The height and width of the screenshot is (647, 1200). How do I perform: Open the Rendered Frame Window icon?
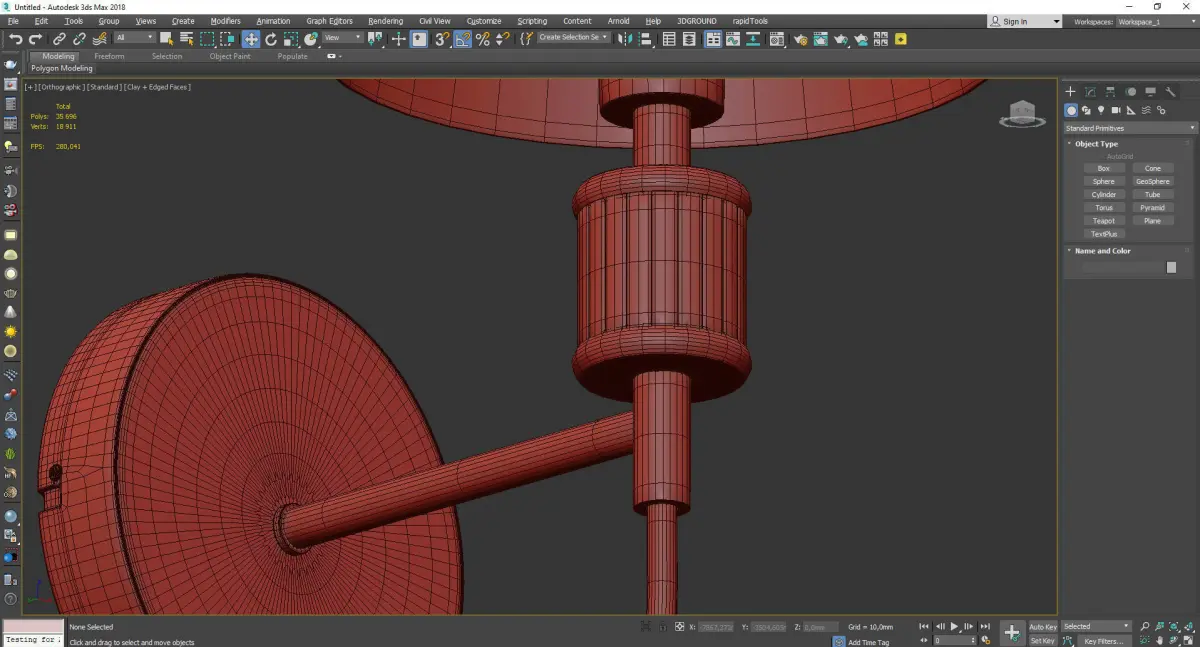pyautogui.click(x=820, y=39)
